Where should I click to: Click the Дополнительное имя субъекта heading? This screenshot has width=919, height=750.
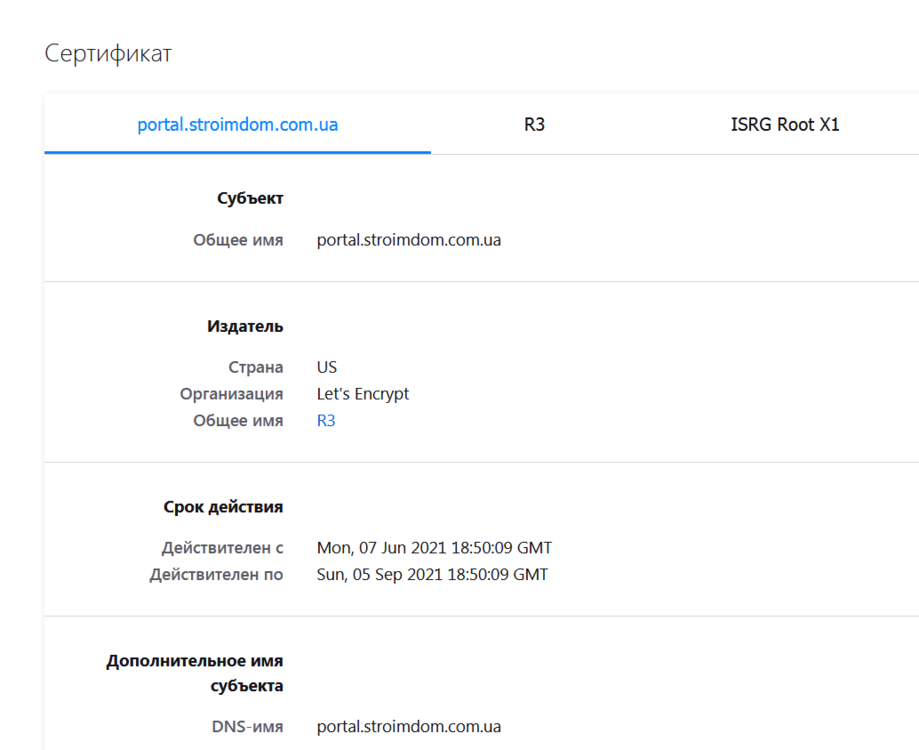(195, 673)
